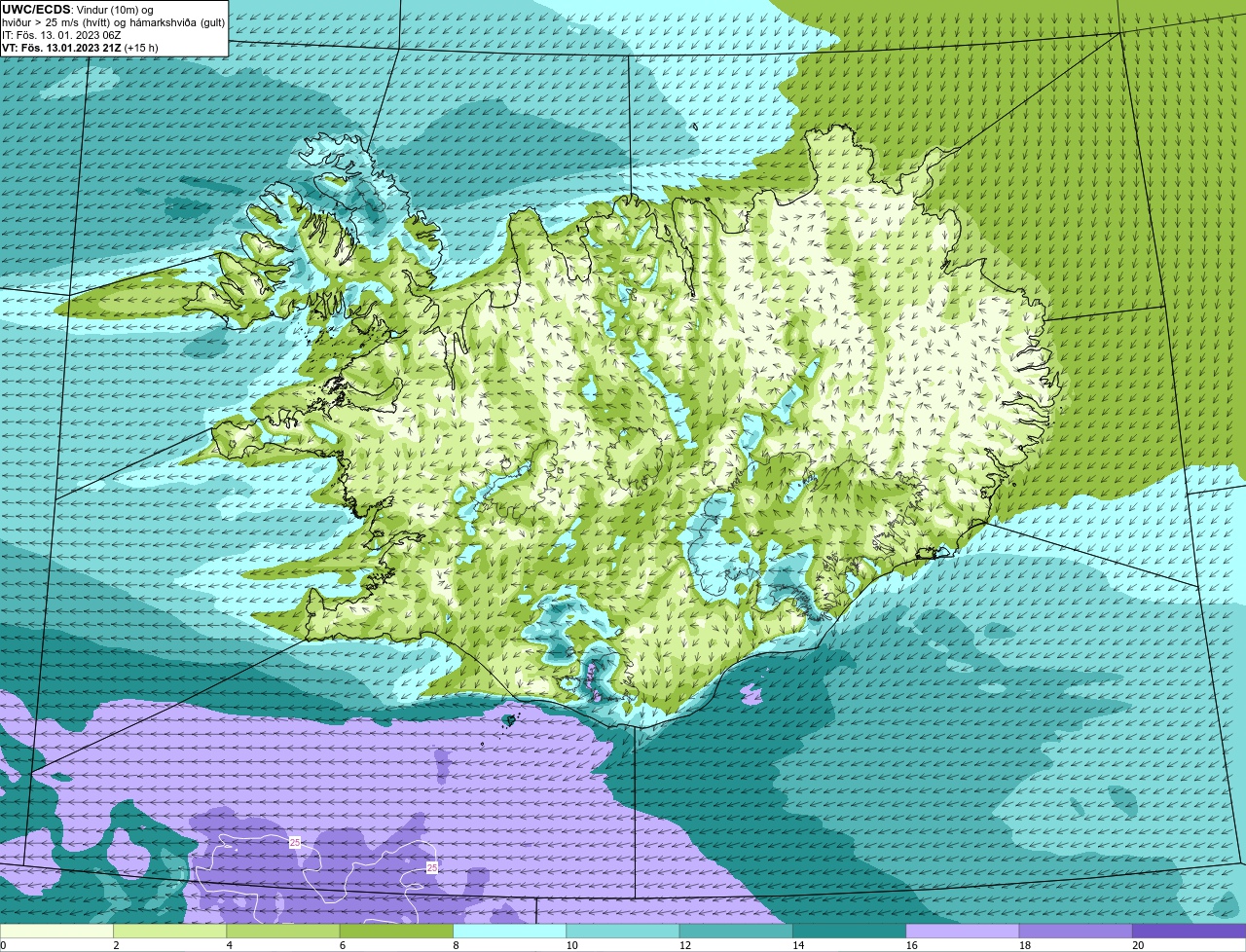This screenshot has height=952, width=1246.
Task: Click the "UWC/ECDS" model title text
Action: pyautogui.click(x=36, y=10)
